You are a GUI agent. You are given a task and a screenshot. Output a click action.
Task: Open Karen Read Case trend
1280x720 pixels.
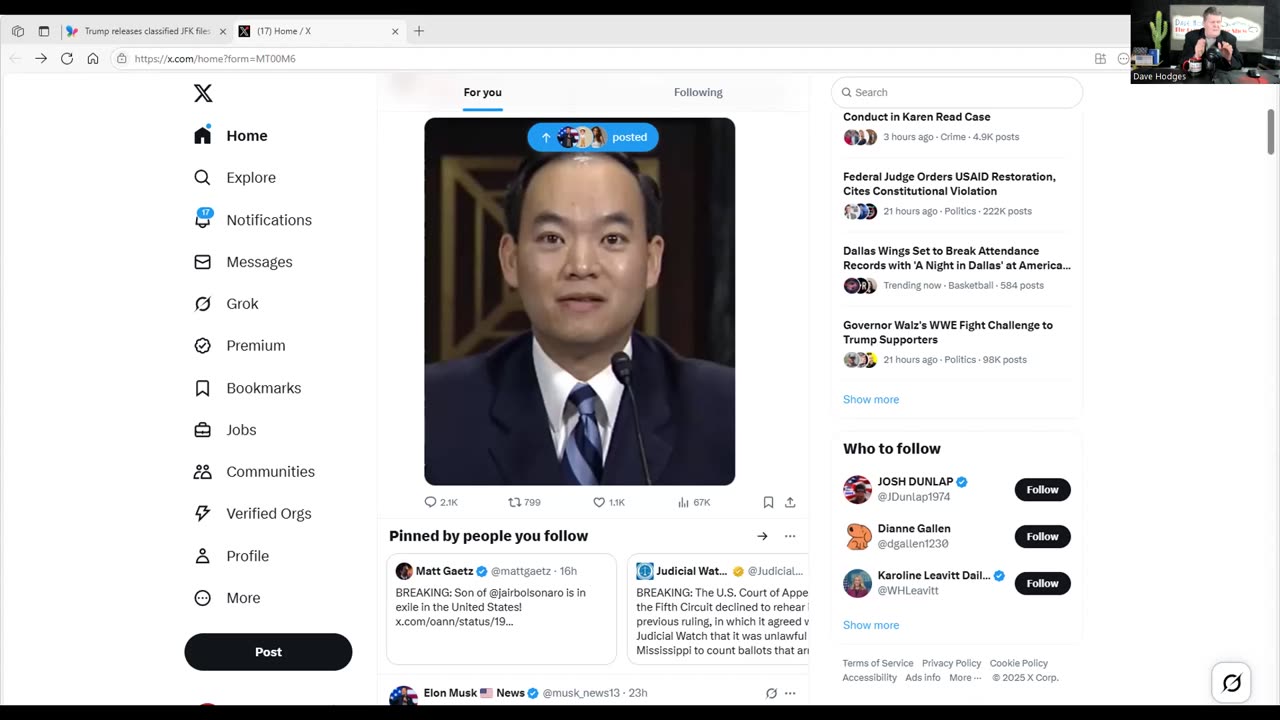pos(957,126)
